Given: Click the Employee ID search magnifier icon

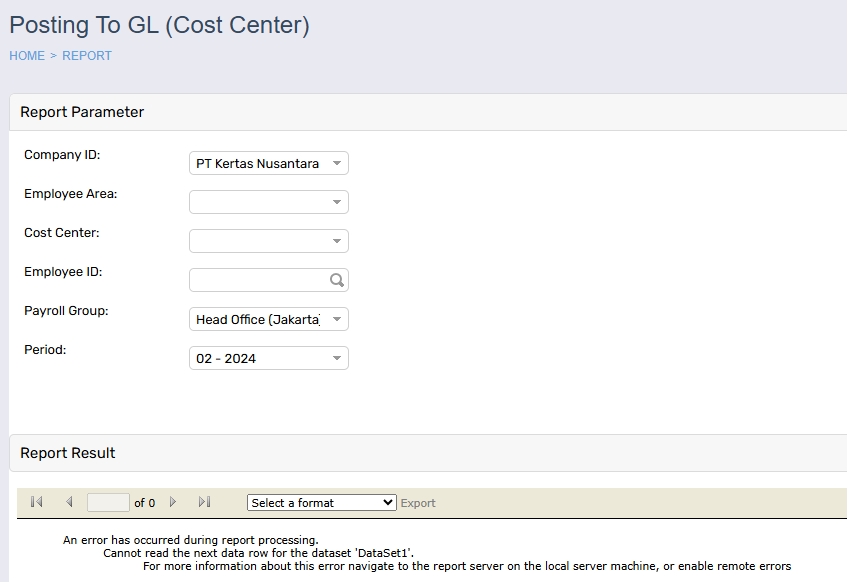Looking at the screenshot, I should pyautogui.click(x=337, y=281).
